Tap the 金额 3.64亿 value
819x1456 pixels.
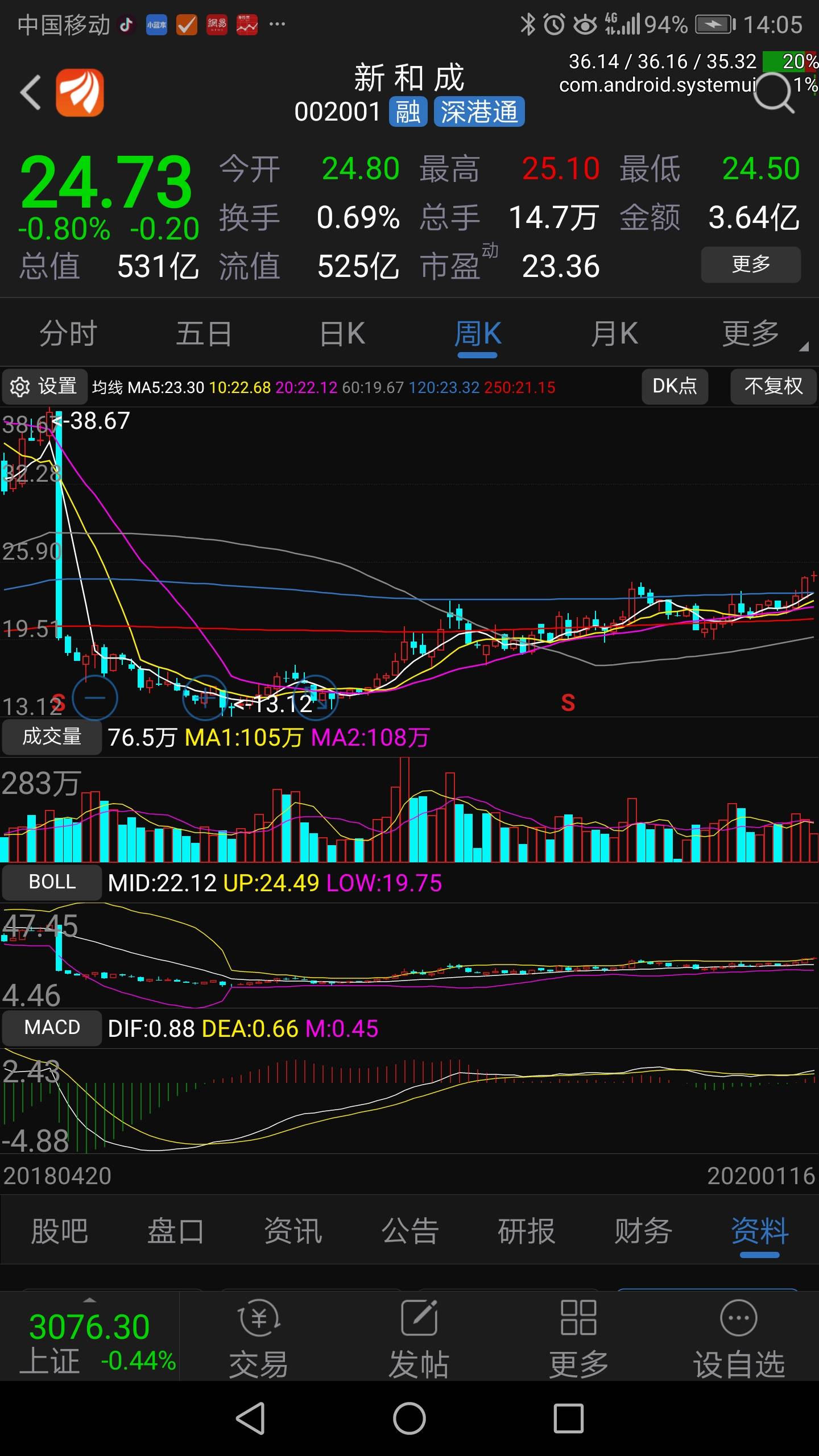(754, 218)
